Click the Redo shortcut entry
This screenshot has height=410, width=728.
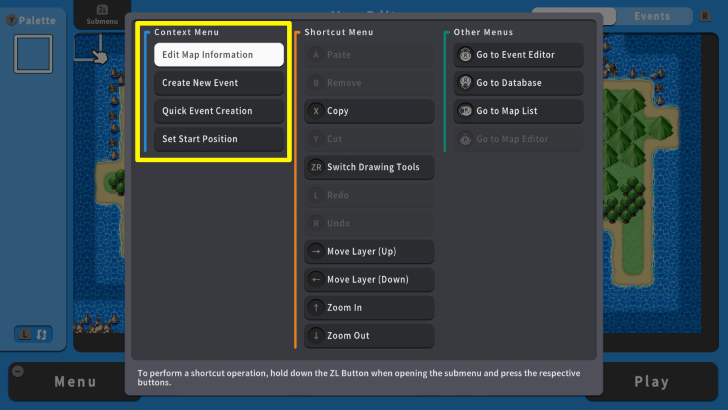click(x=369, y=195)
